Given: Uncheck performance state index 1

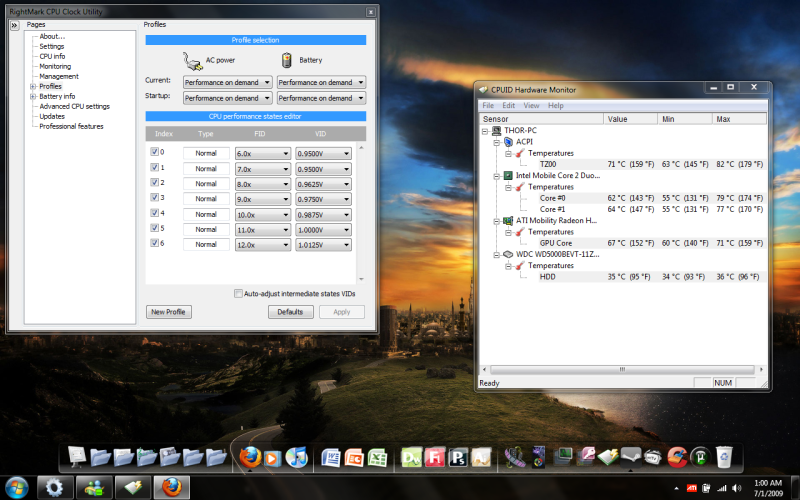Looking at the screenshot, I should tap(155, 167).
